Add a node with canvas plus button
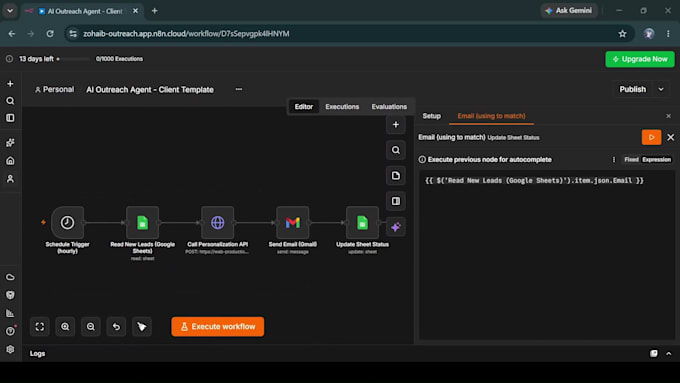This screenshot has width=680, height=383. pyautogui.click(x=396, y=125)
